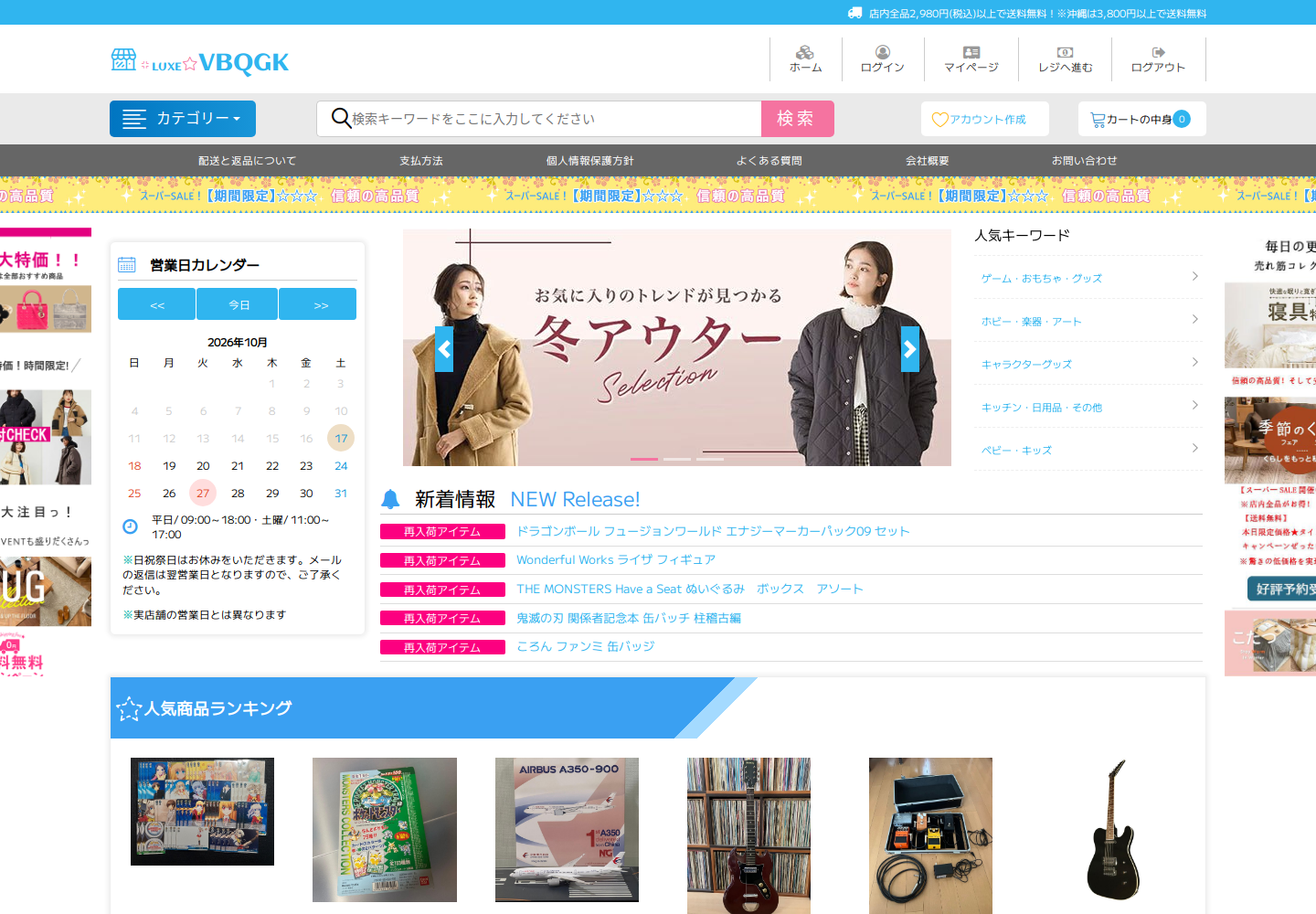Screen dimensions: 1316x914
Task: Click アカウント作成 button
Action: (x=985, y=119)
